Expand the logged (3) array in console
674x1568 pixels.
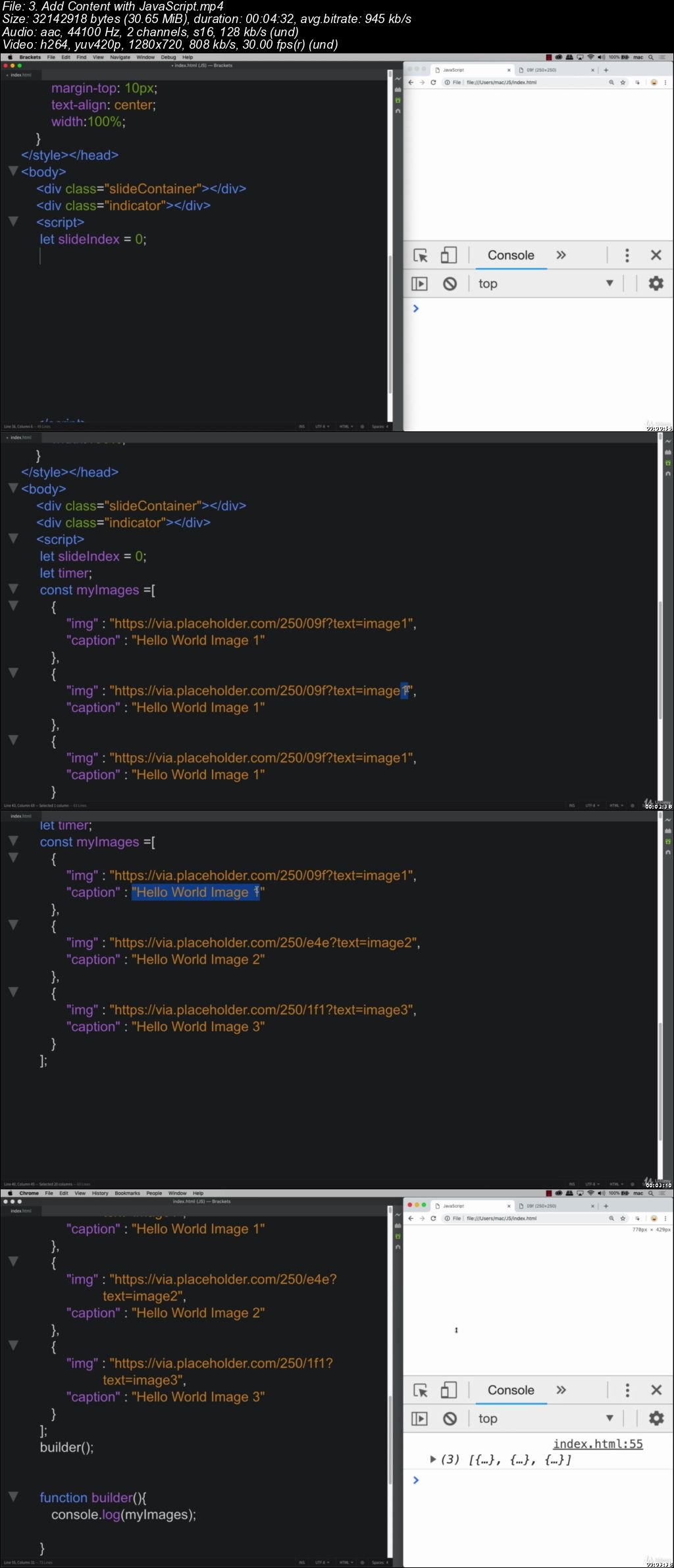pyautogui.click(x=432, y=1459)
